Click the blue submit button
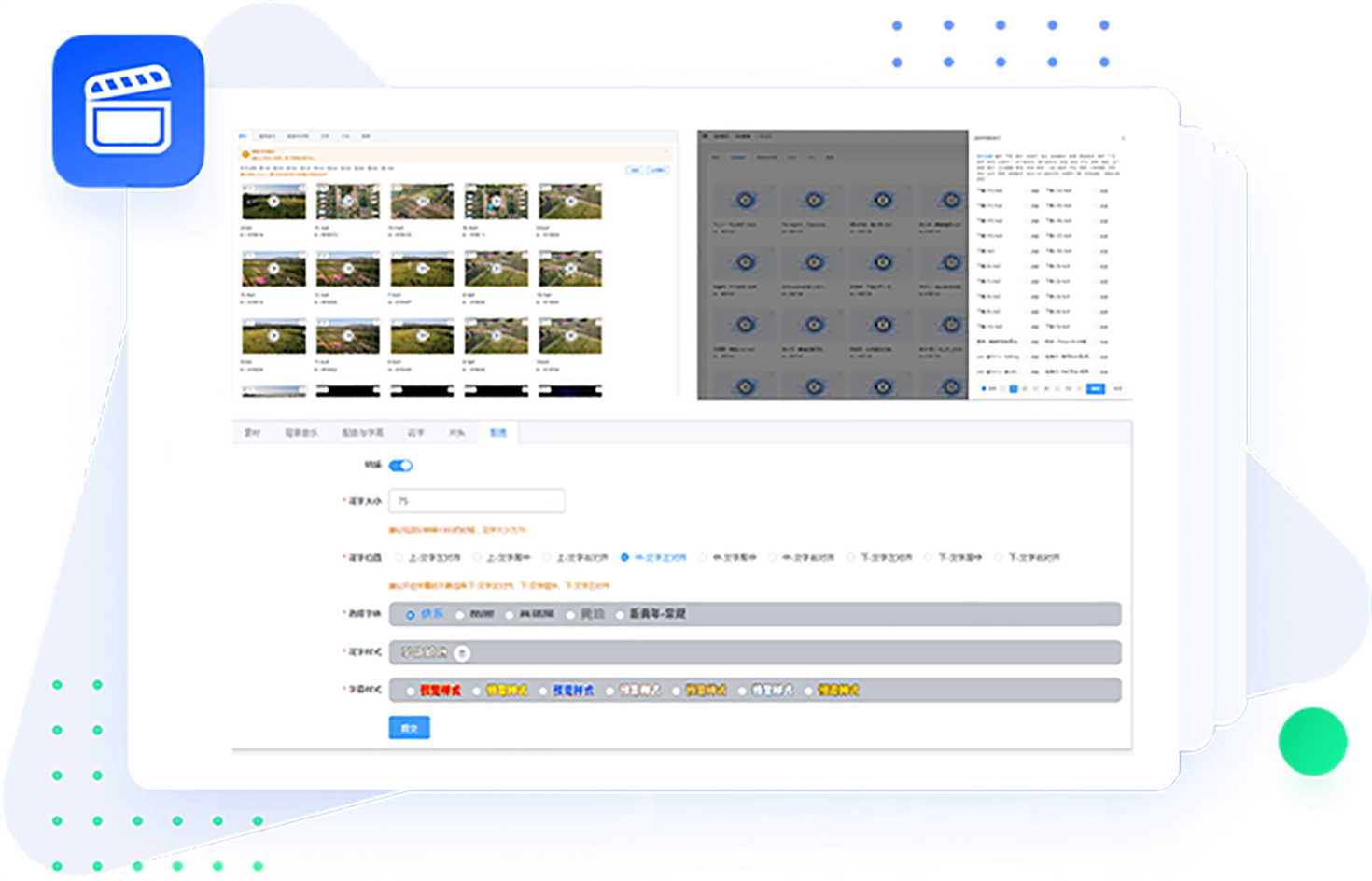 point(409,728)
